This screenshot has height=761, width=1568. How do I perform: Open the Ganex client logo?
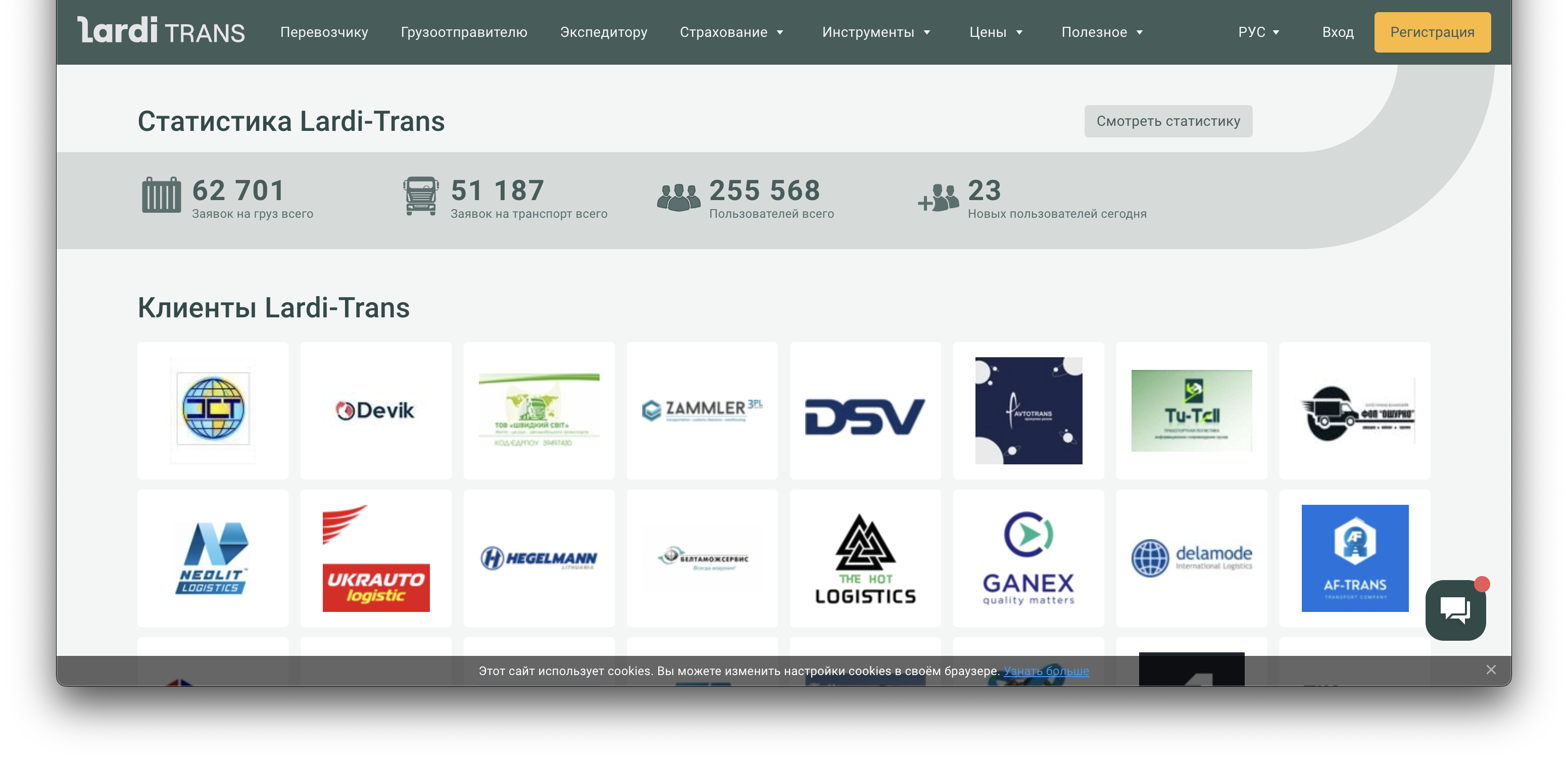coord(1028,558)
